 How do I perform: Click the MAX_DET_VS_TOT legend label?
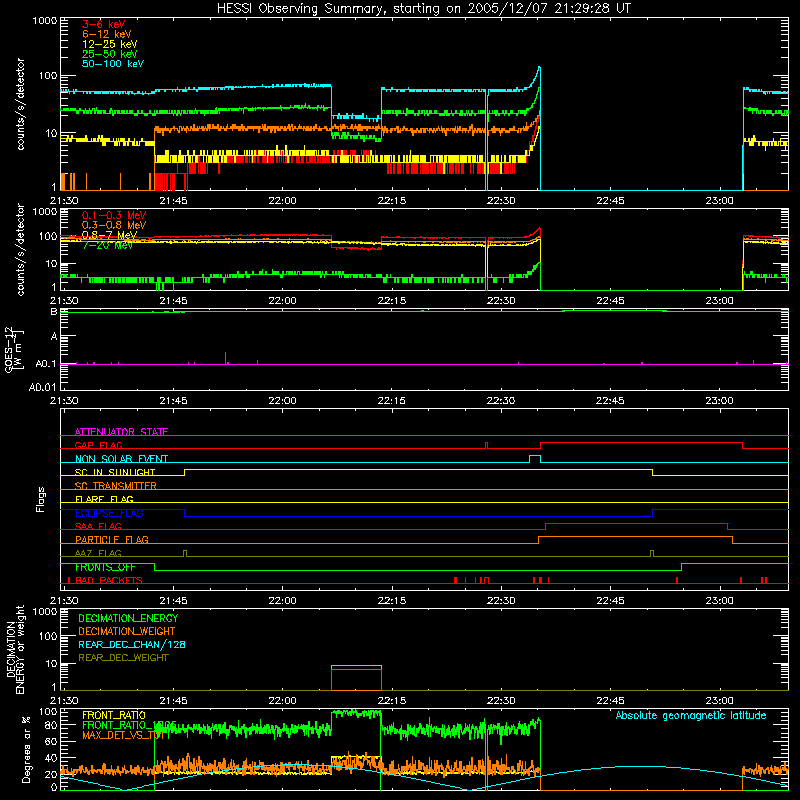point(124,735)
